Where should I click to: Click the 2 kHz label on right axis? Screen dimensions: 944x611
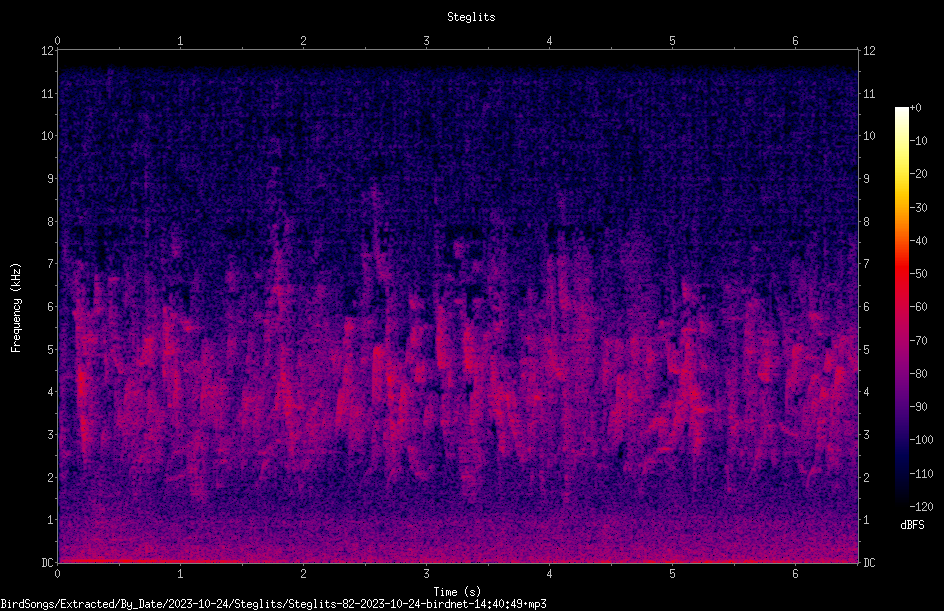(x=866, y=477)
